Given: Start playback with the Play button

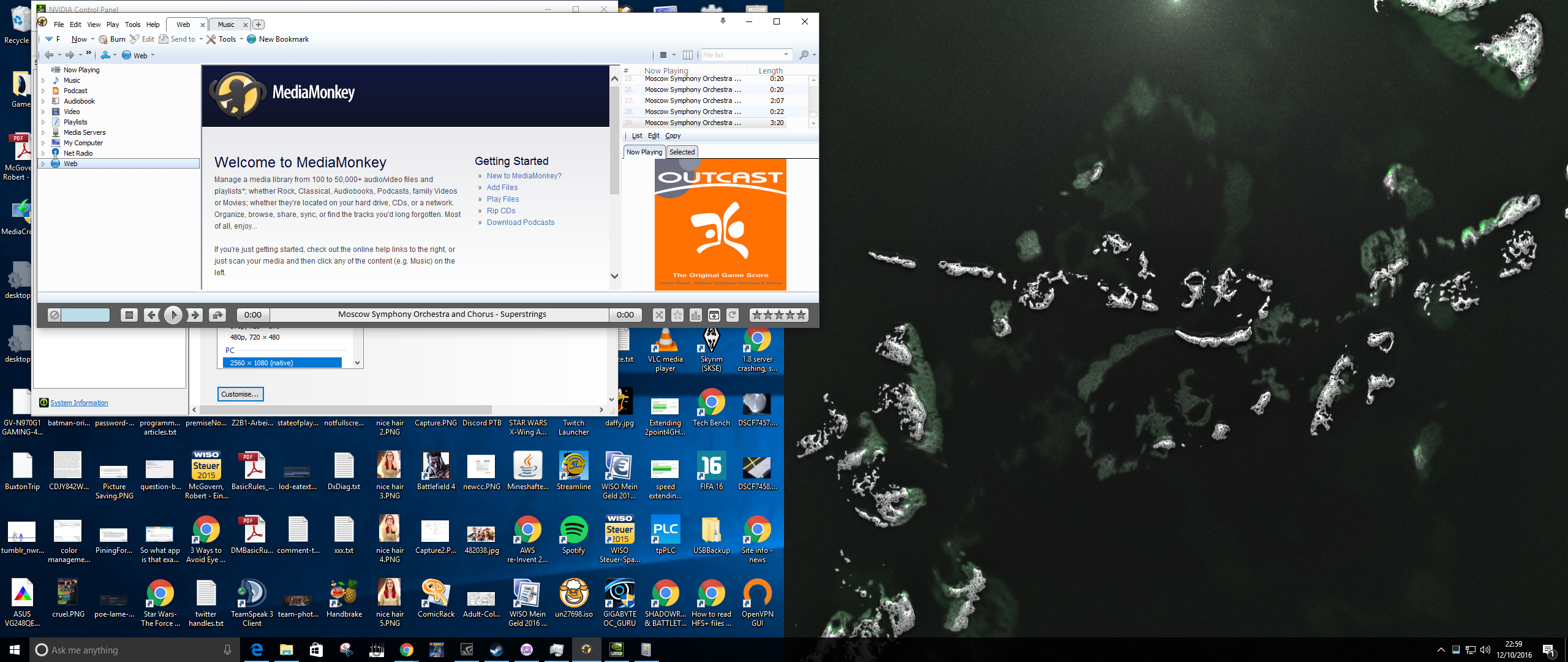Looking at the screenshot, I should [x=173, y=314].
